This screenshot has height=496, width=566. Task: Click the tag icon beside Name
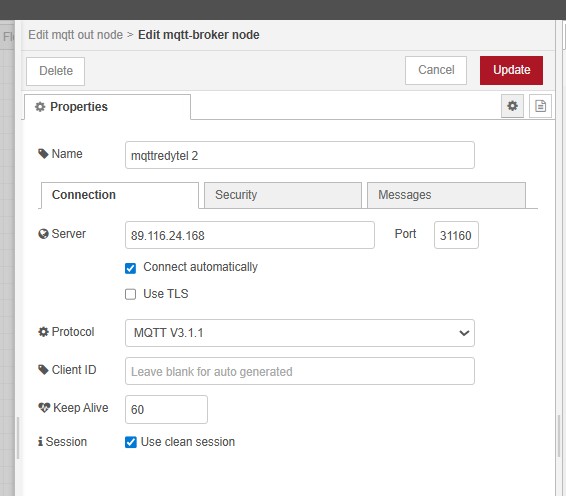(x=43, y=154)
